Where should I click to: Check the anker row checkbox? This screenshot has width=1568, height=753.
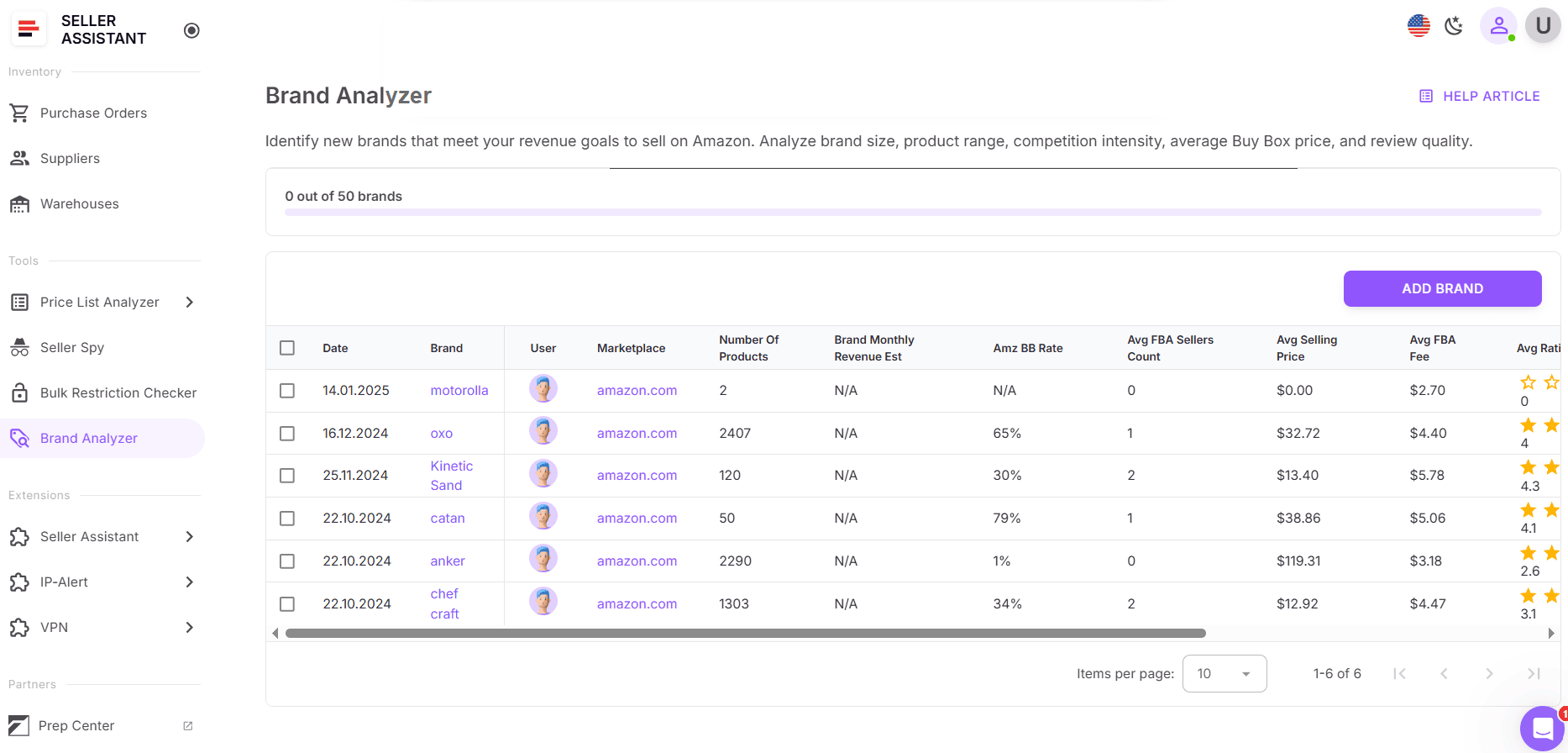point(287,561)
